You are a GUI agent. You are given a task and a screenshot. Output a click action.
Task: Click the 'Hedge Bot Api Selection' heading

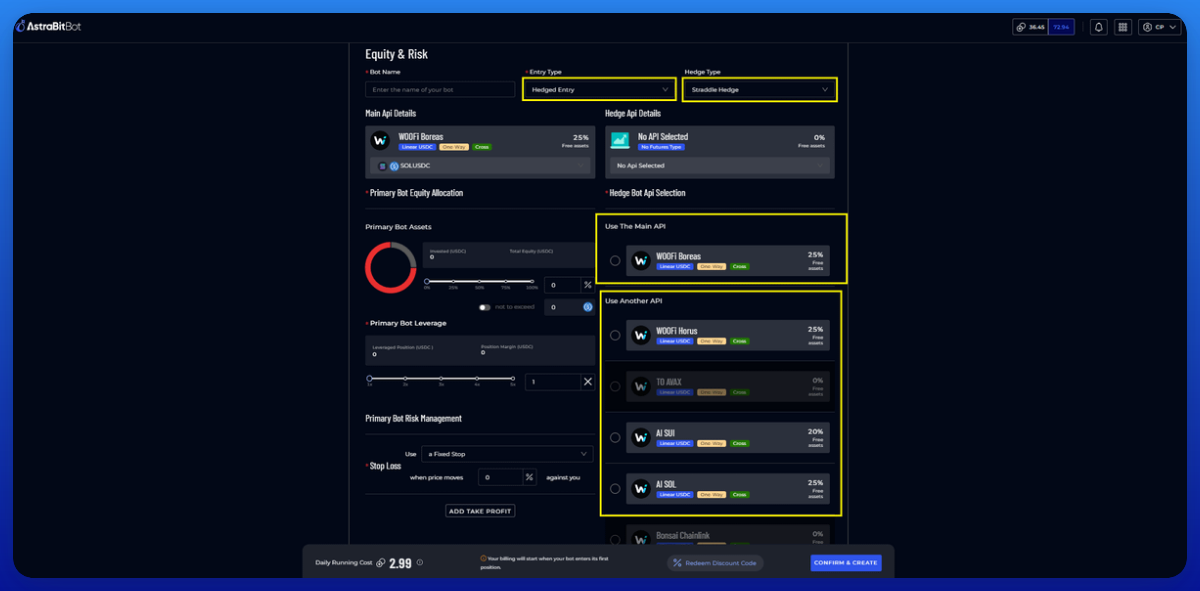coord(647,193)
